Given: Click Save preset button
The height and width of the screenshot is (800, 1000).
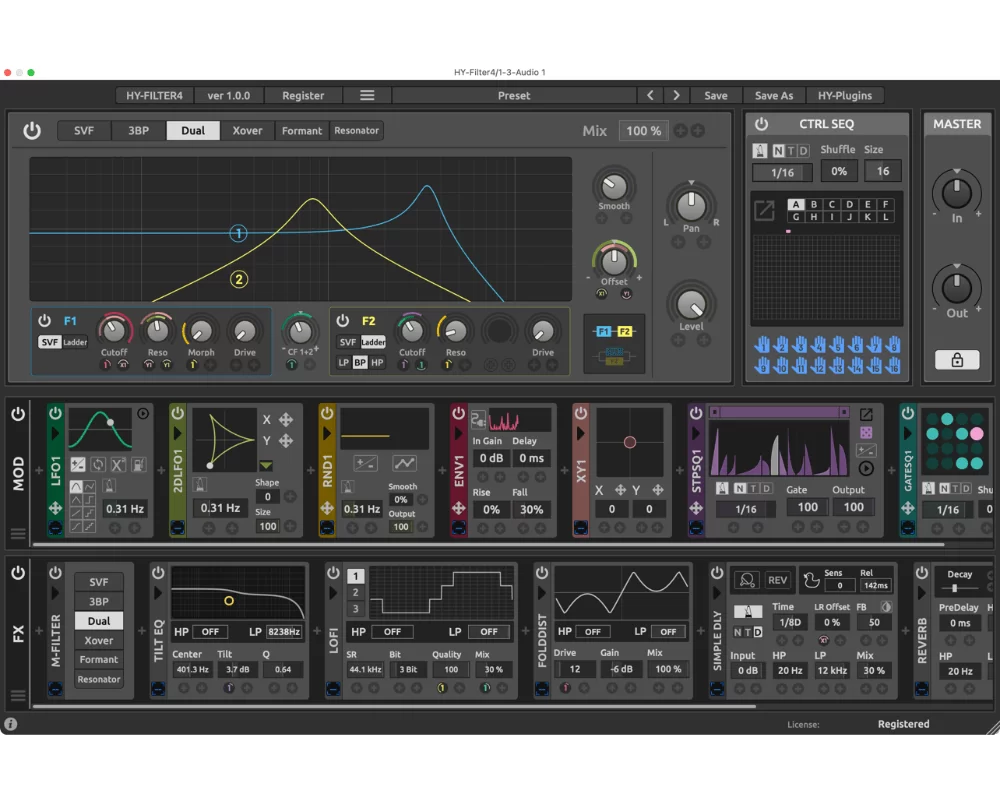Looking at the screenshot, I should 716,95.
